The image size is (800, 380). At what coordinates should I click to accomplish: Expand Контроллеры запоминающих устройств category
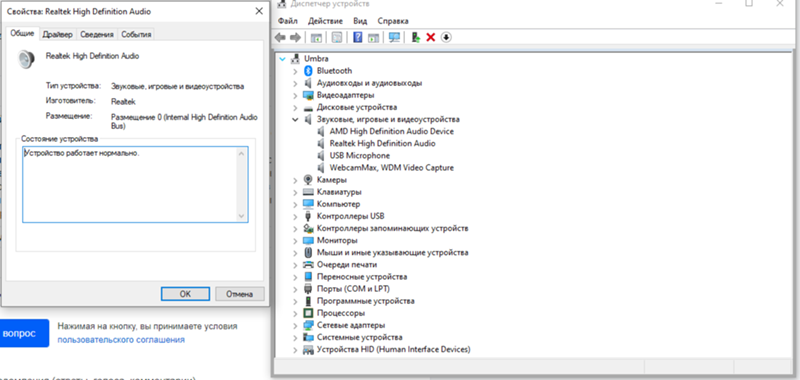coord(295,229)
